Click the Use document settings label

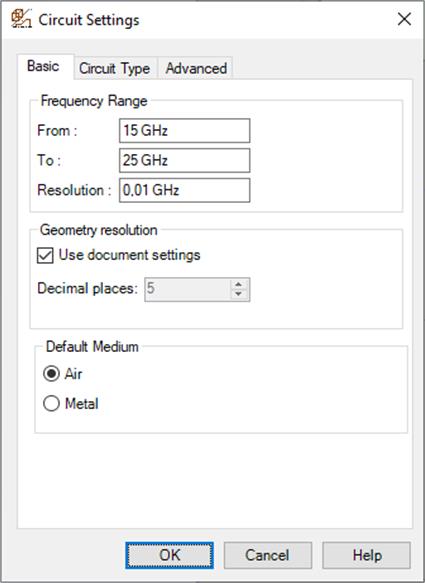(129, 255)
